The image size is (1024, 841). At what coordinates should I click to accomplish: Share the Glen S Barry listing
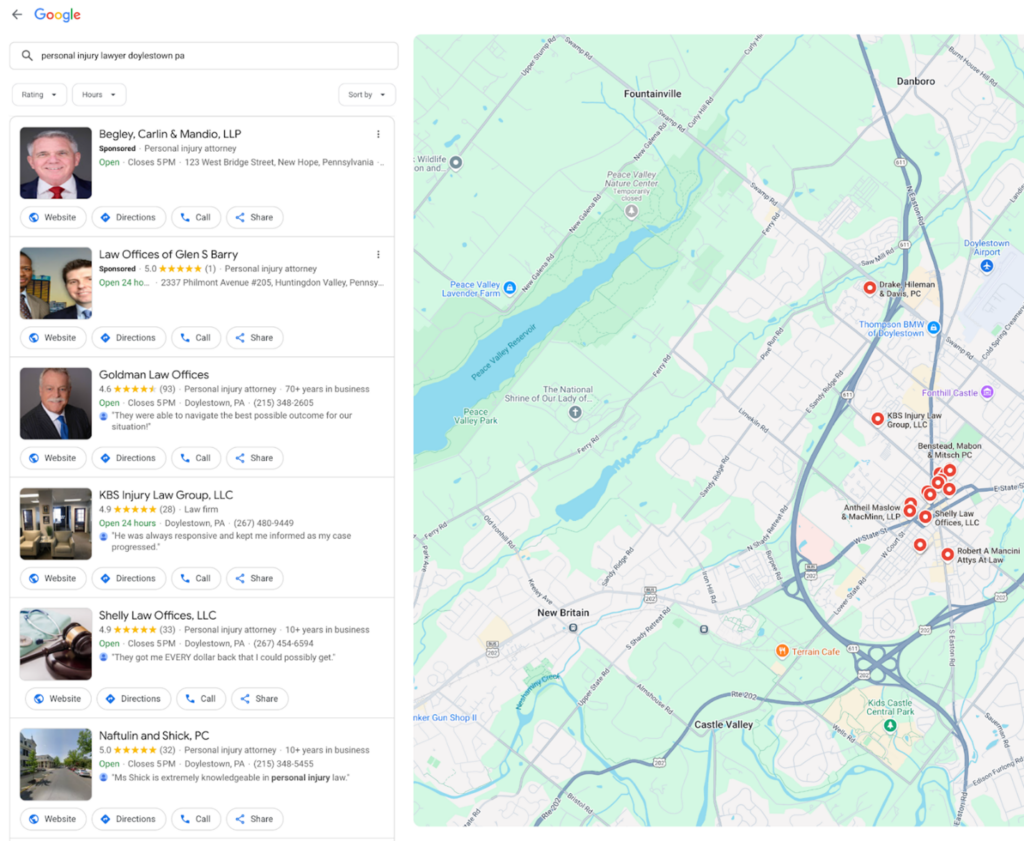[x=255, y=338]
